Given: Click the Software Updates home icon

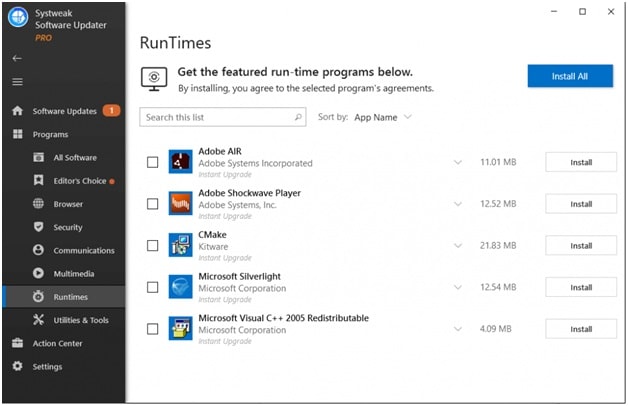Looking at the screenshot, I should 17,111.
